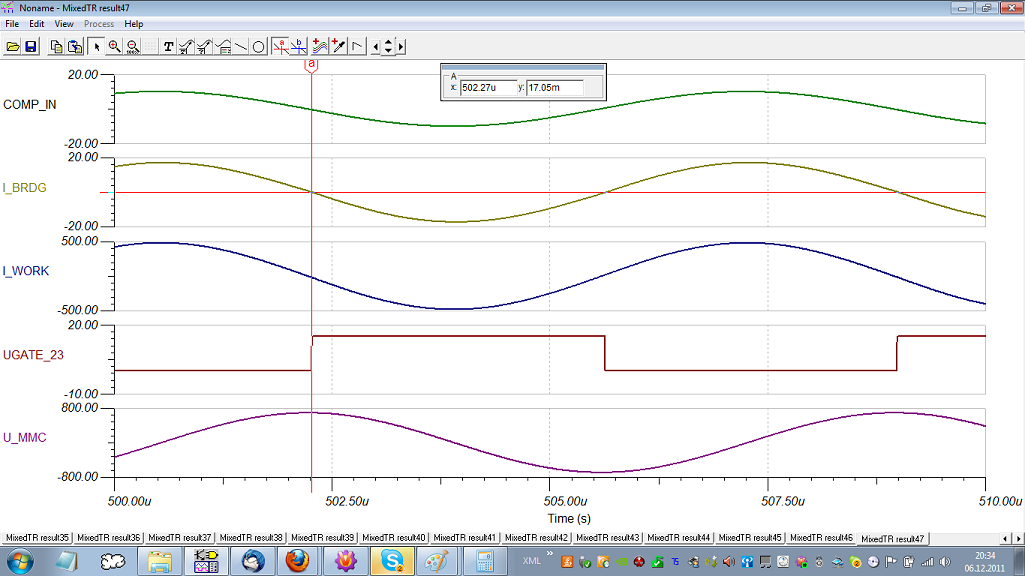
Task: Switch to MixedTR result43 tab
Action: (607, 538)
